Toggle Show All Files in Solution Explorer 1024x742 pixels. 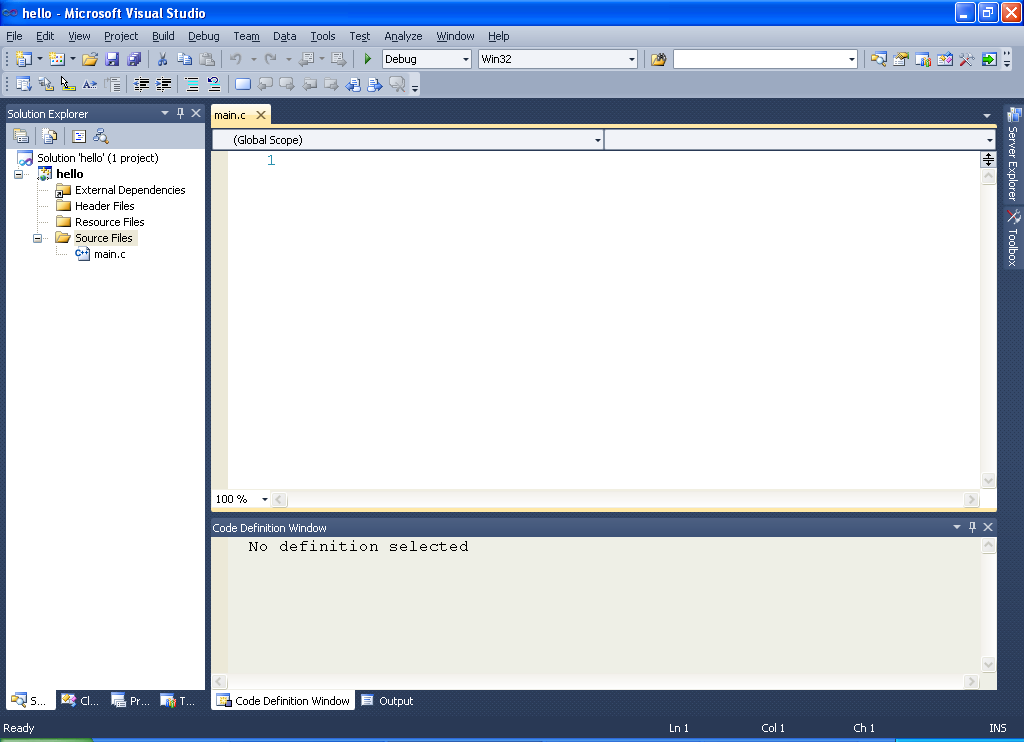(50, 136)
